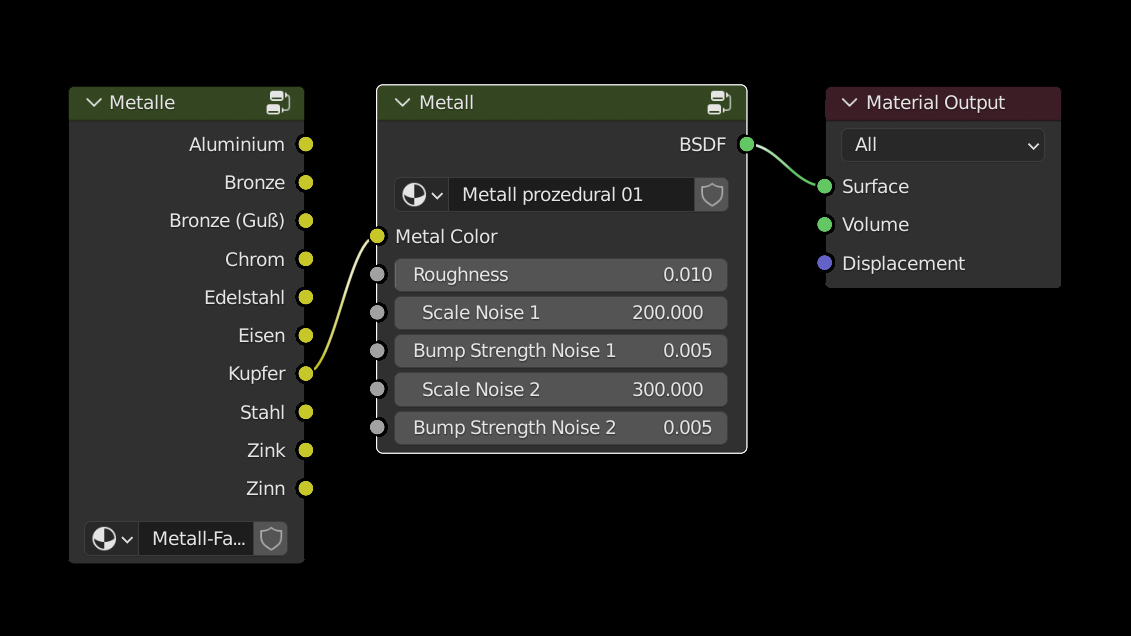Image resolution: width=1131 pixels, height=636 pixels.
Task: Toggle fake user shield for Metall prozedural 01
Action: pyautogui.click(x=711, y=194)
